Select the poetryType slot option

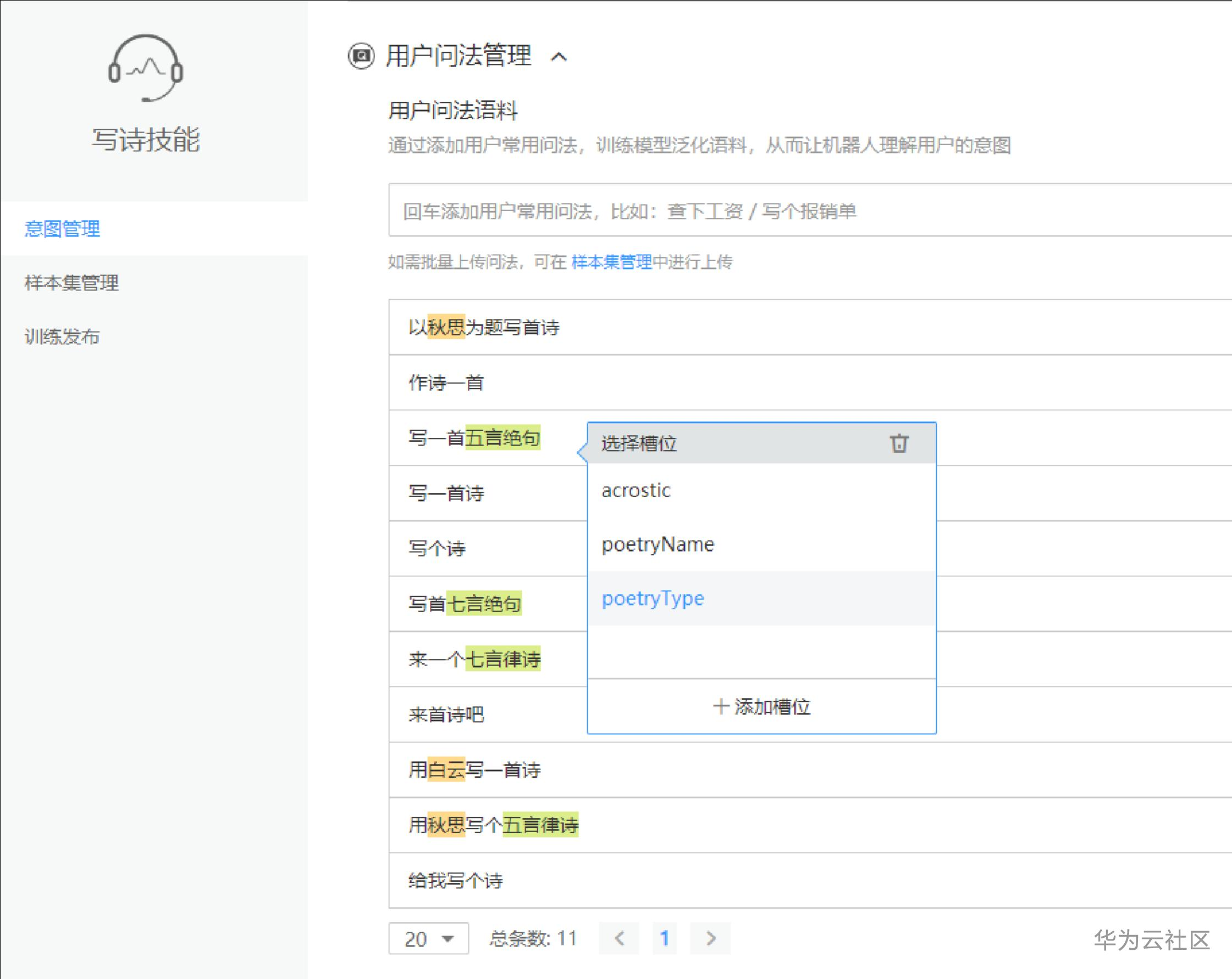[x=653, y=599]
